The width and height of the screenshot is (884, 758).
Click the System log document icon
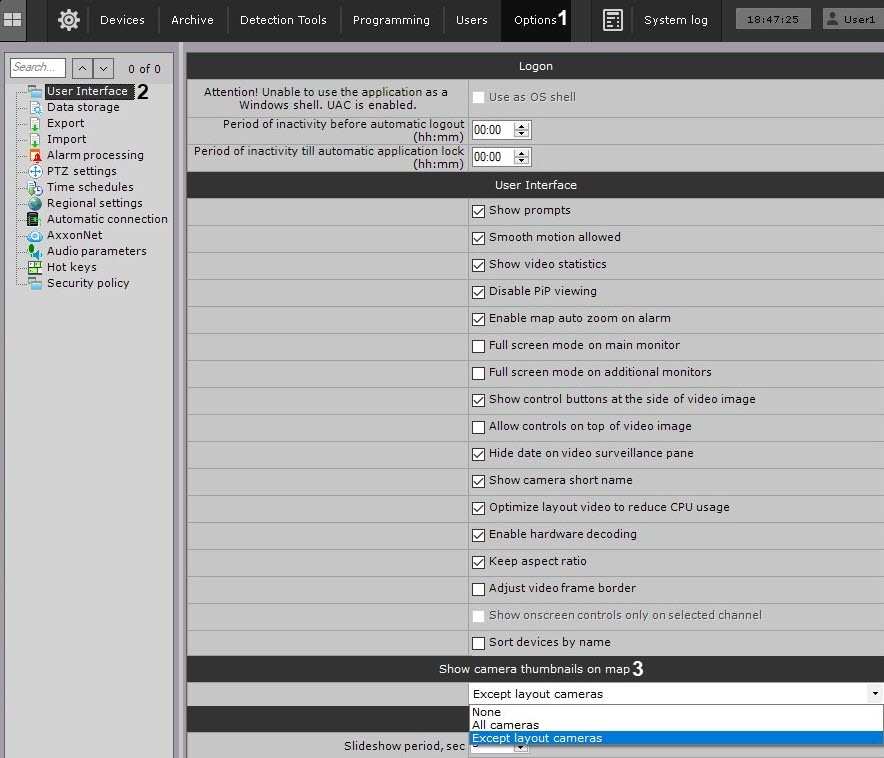click(x=613, y=20)
